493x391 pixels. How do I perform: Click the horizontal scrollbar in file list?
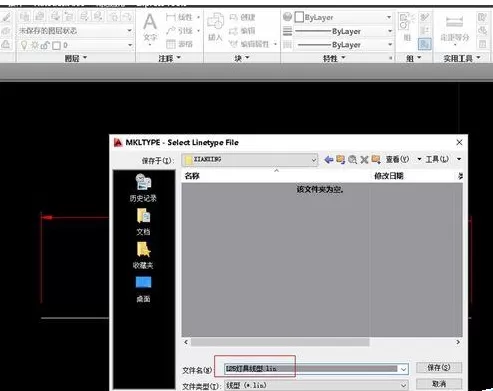(280, 342)
